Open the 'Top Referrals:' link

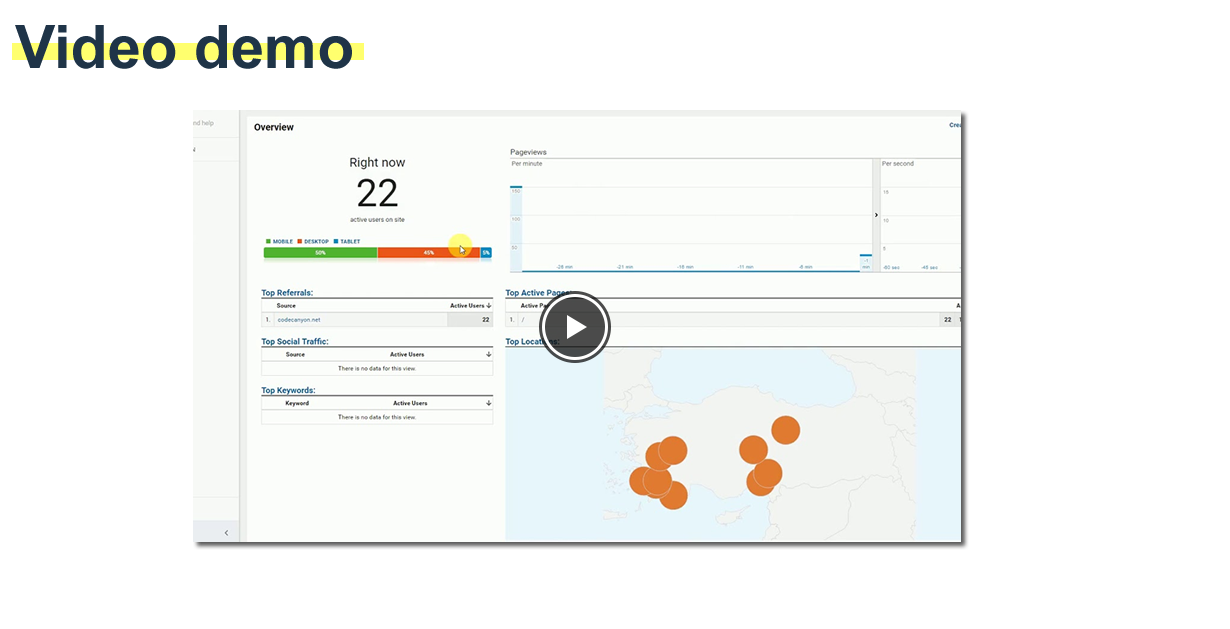(x=287, y=293)
